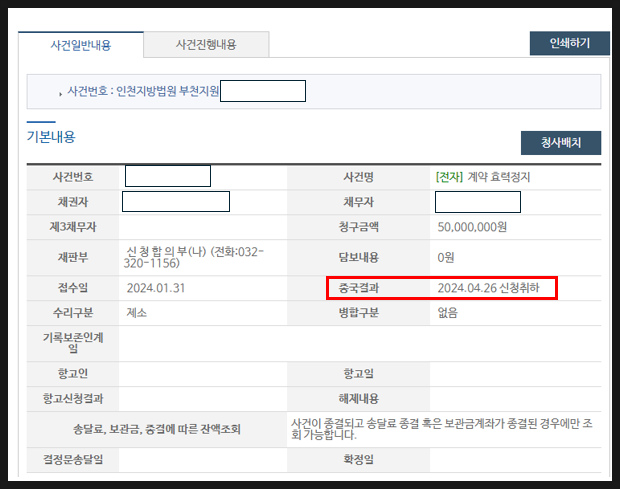620x489 pixels.
Task: Select the 사건번호 value box in table
Action: pyautogui.click(x=167, y=176)
